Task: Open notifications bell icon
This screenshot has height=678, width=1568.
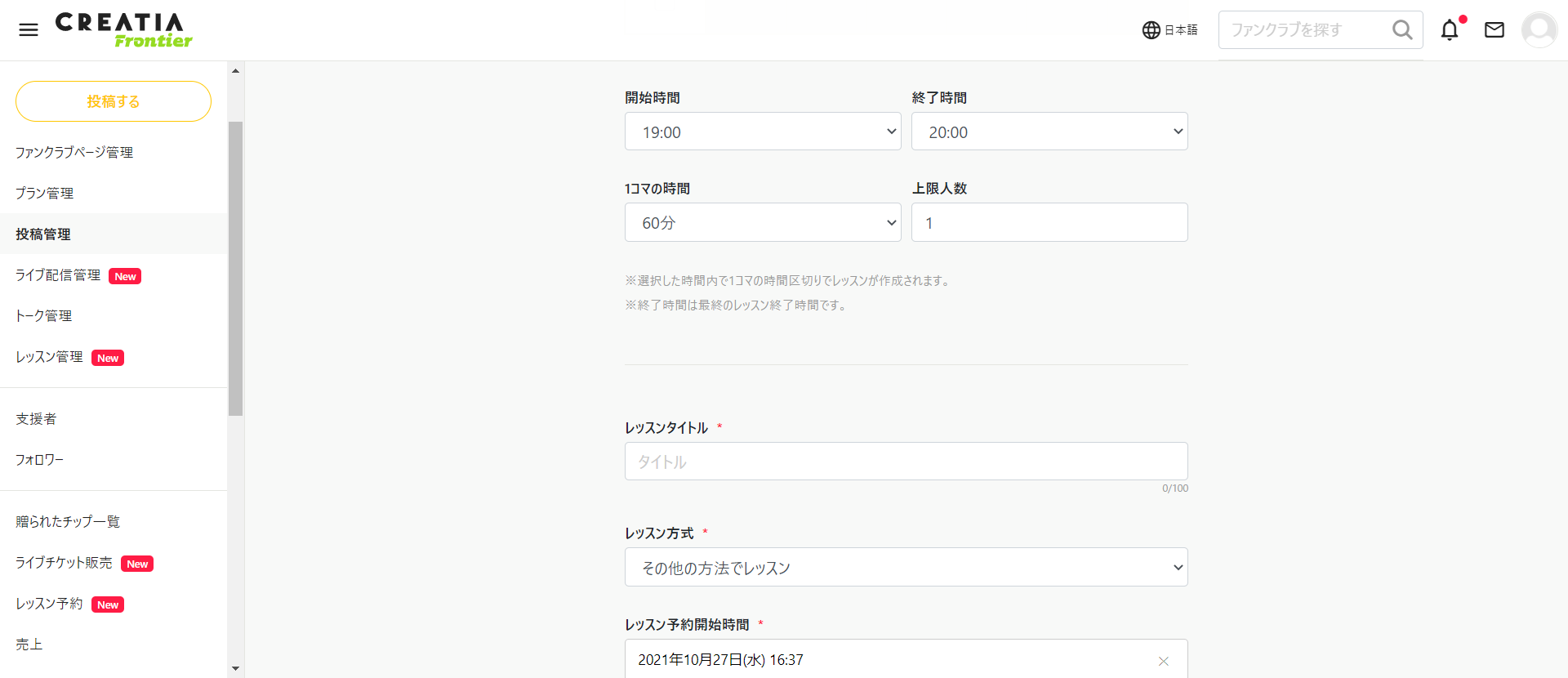Action: (x=1450, y=30)
